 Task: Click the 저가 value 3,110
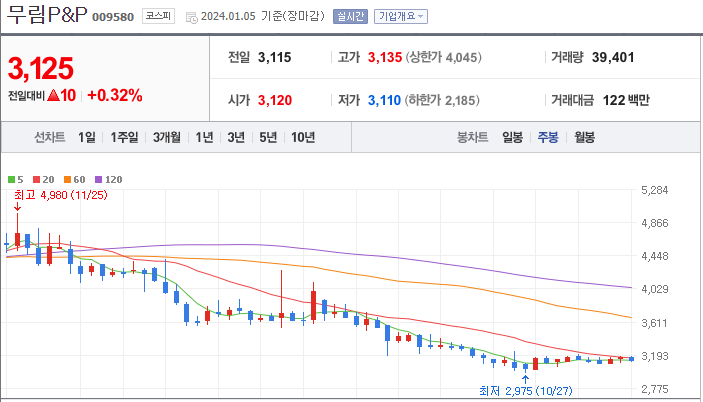point(384,100)
